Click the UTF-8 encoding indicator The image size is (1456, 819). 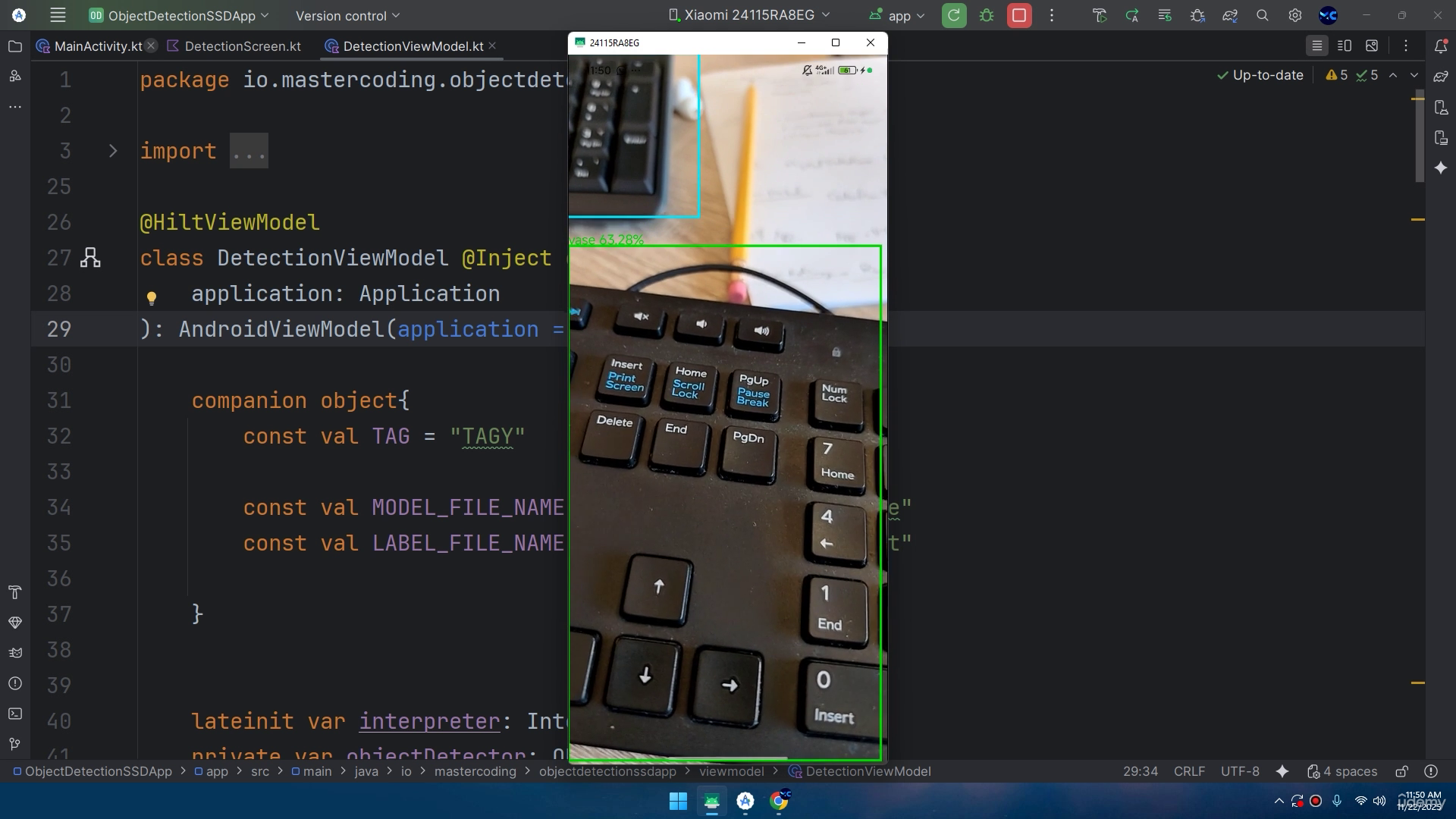point(1240,771)
